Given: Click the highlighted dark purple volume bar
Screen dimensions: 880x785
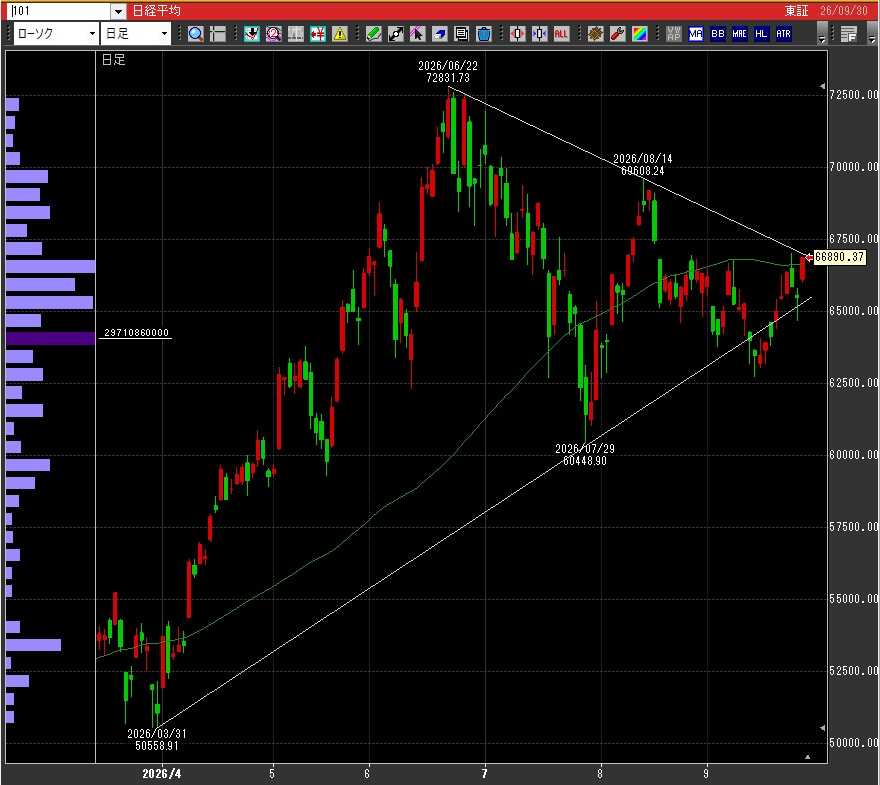Looking at the screenshot, I should [50, 338].
